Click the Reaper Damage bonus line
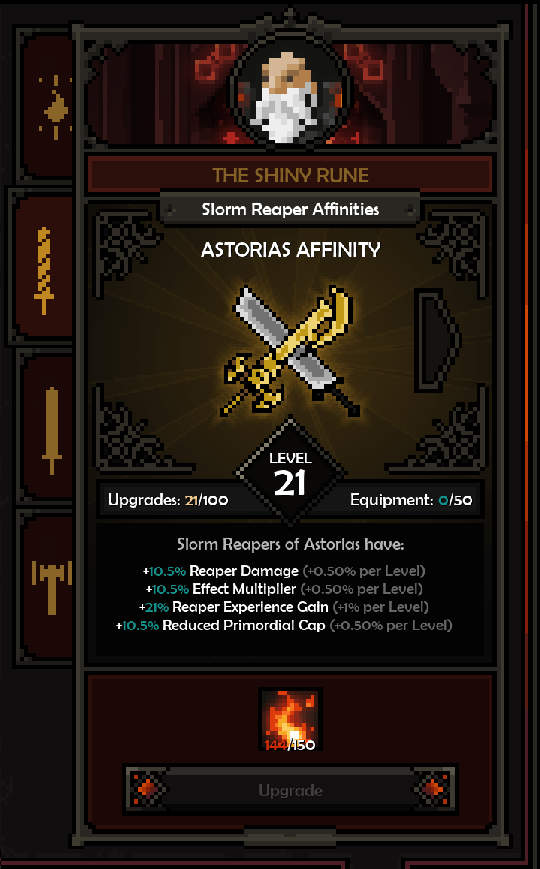The height and width of the screenshot is (869, 540). coord(284,571)
